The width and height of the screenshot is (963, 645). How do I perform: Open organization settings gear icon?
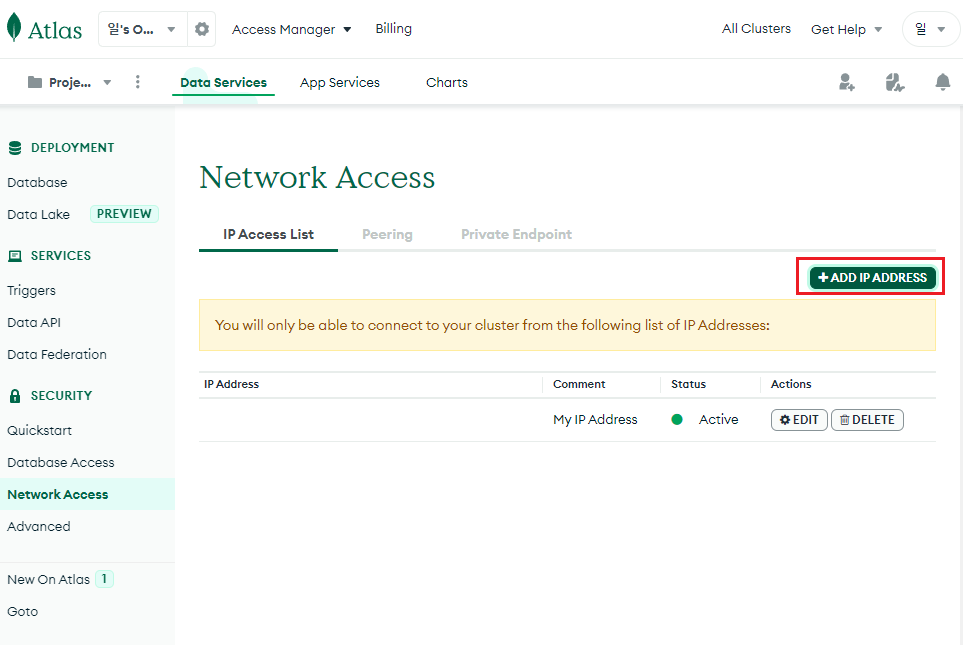201,29
